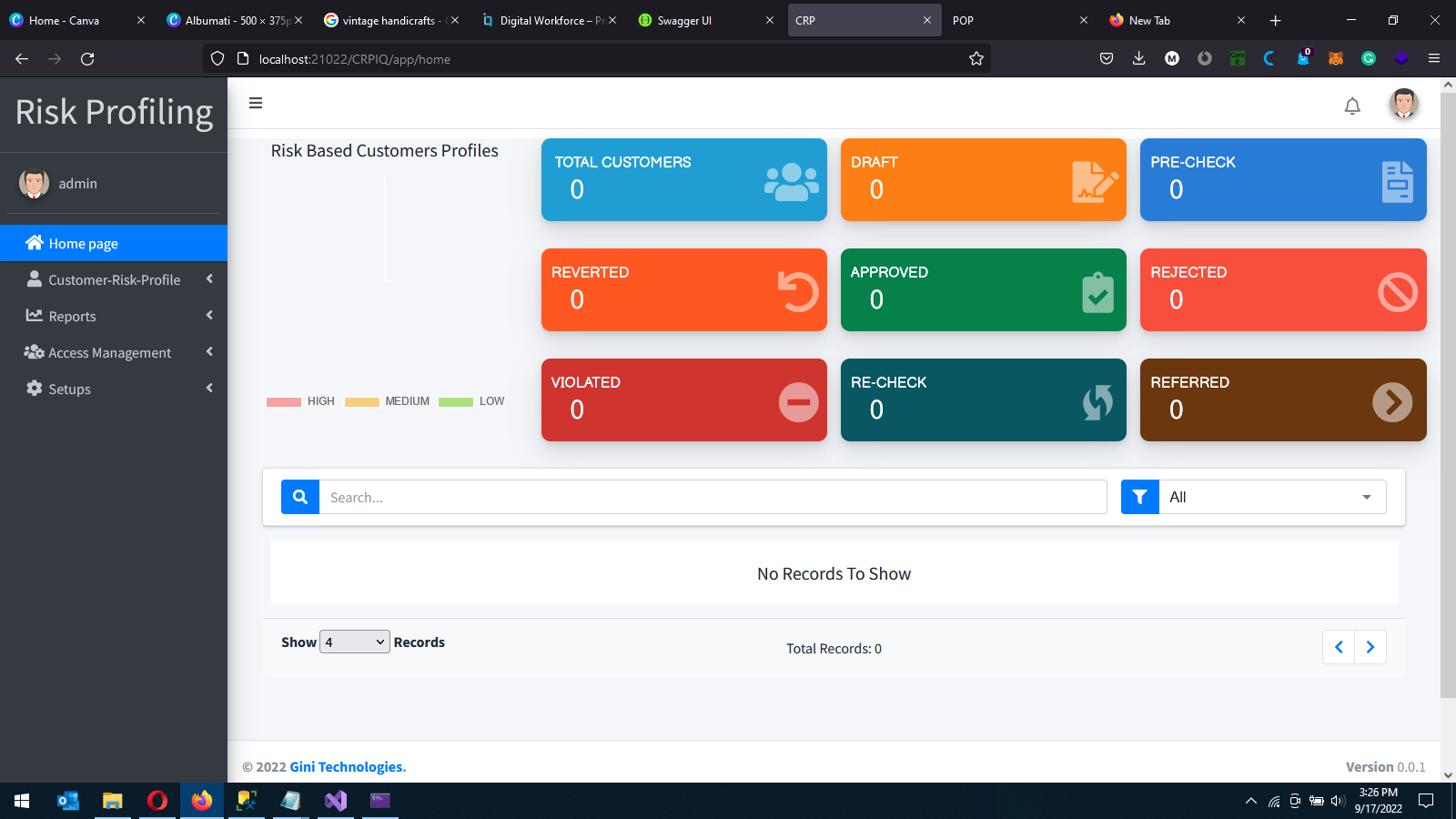This screenshot has width=1456, height=819.
Task: Expand the Setups sidebar menu
Action: [x=114, y=389]
